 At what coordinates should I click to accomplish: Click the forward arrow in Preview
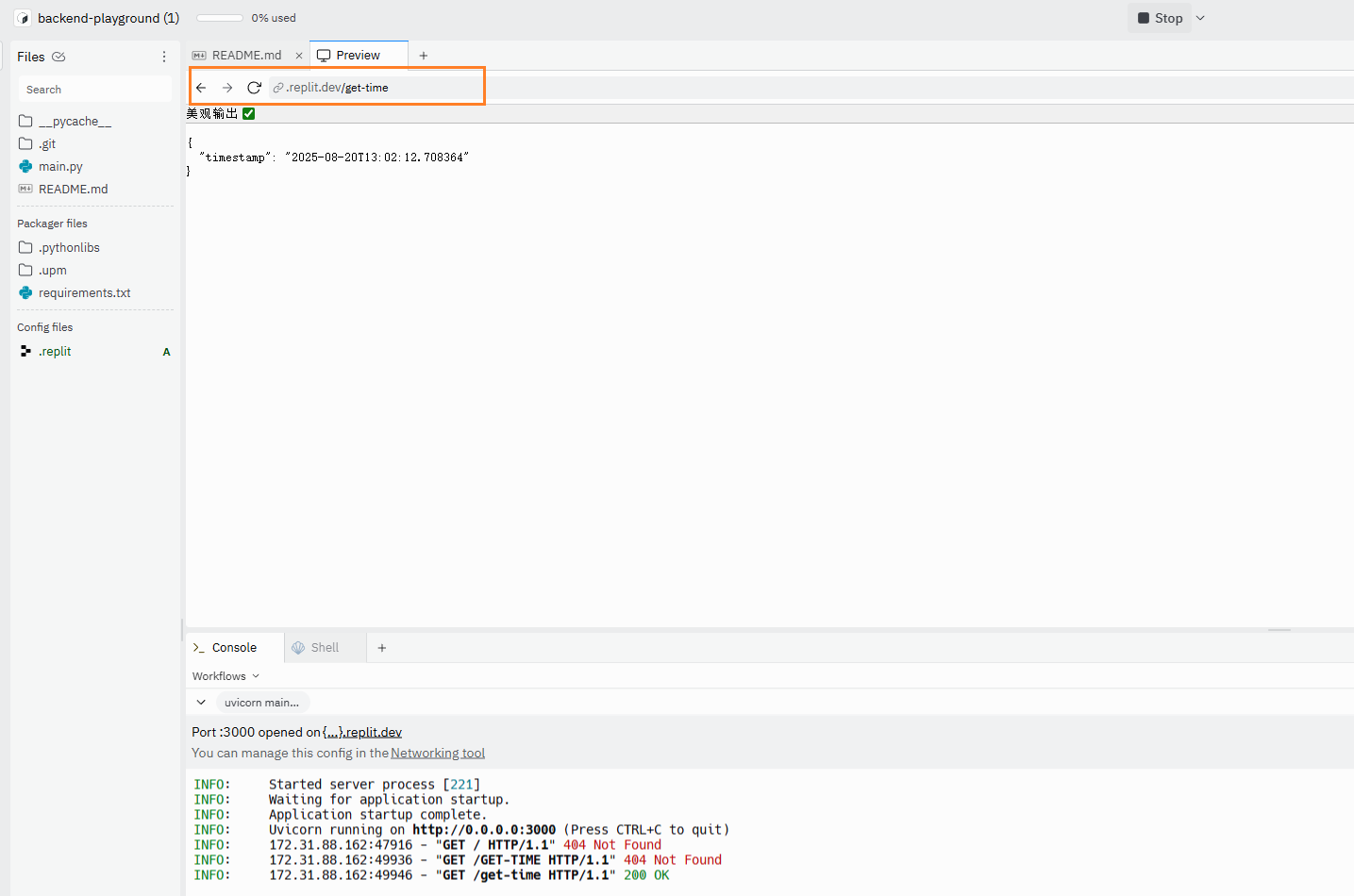point(227,88)
